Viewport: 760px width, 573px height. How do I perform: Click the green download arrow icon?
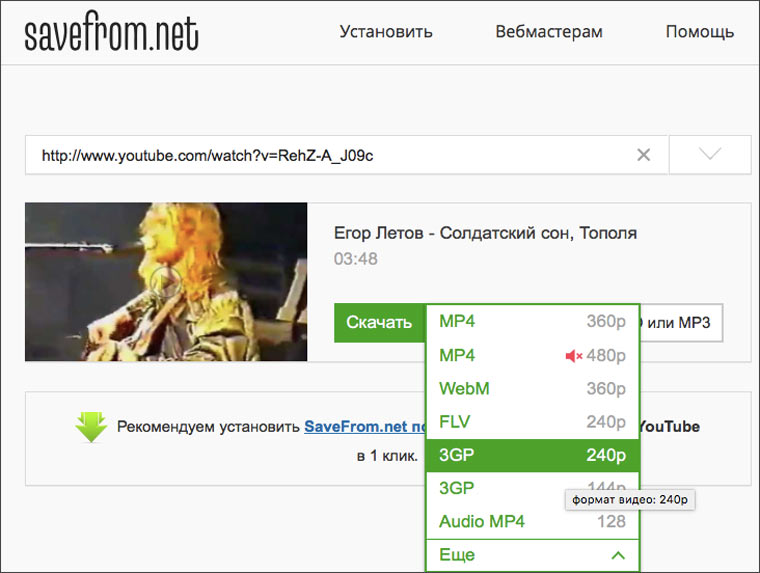click(x=91, y=427)
